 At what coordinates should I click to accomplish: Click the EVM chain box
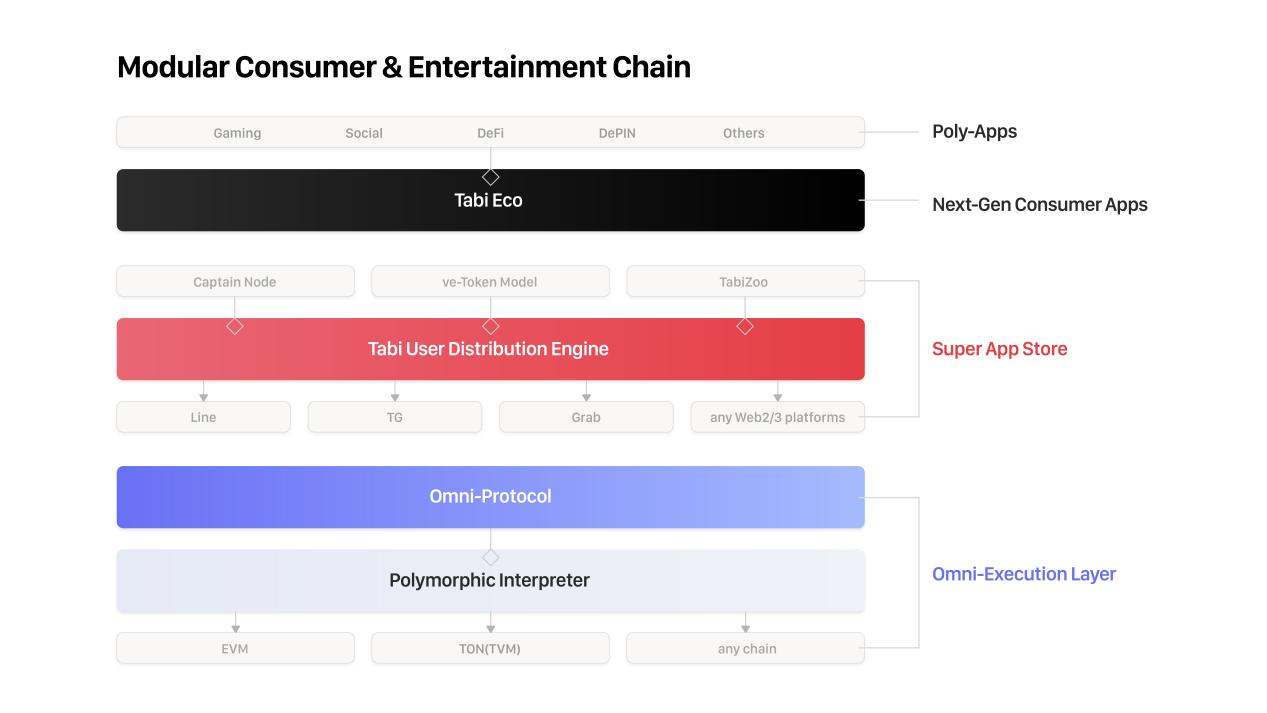[235, 648]
